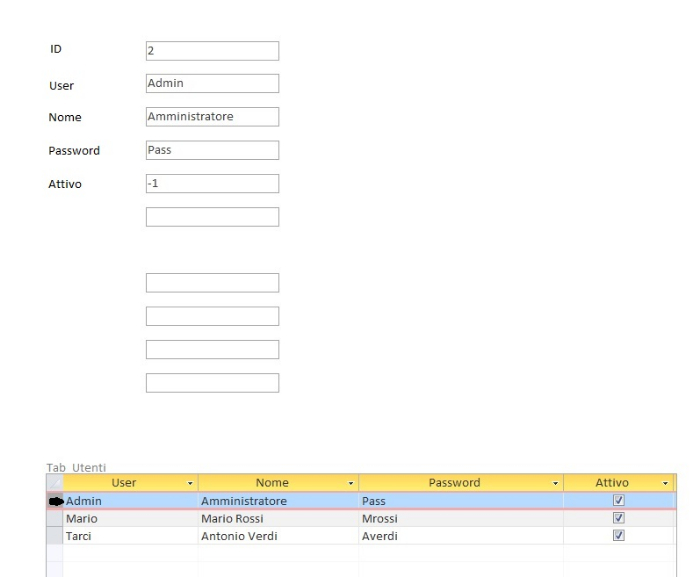Select the Mario Rossi cell

[278, 518]
